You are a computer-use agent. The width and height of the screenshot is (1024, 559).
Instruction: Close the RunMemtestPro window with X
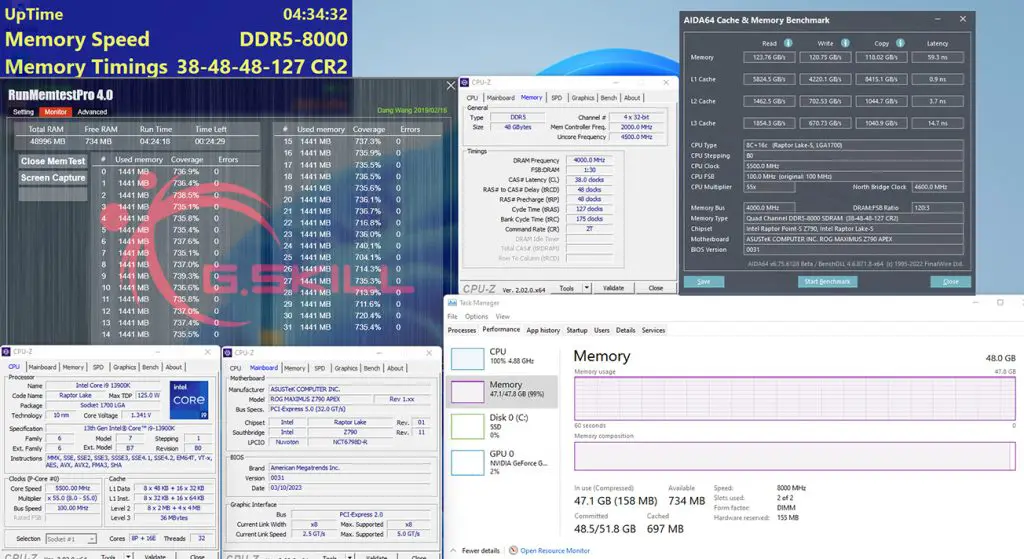(451, 86)
